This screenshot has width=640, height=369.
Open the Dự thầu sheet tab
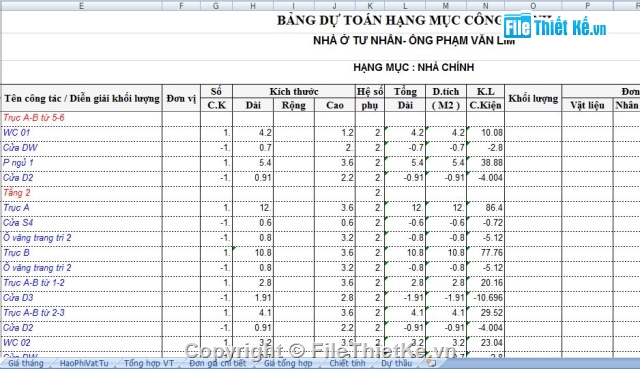[x=397, y=363]
